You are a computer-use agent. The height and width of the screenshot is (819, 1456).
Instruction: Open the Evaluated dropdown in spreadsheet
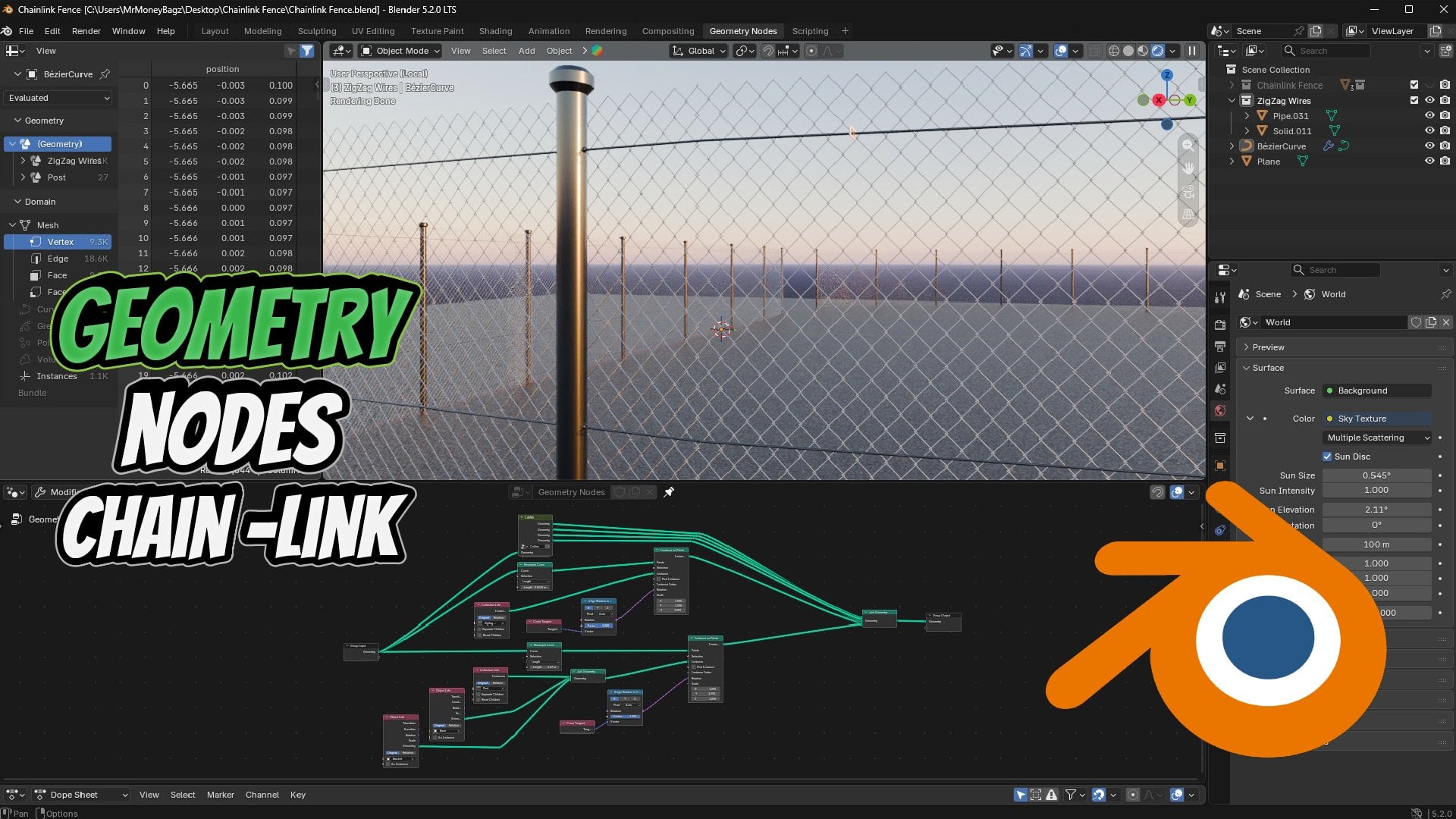[x=58, y=98]
